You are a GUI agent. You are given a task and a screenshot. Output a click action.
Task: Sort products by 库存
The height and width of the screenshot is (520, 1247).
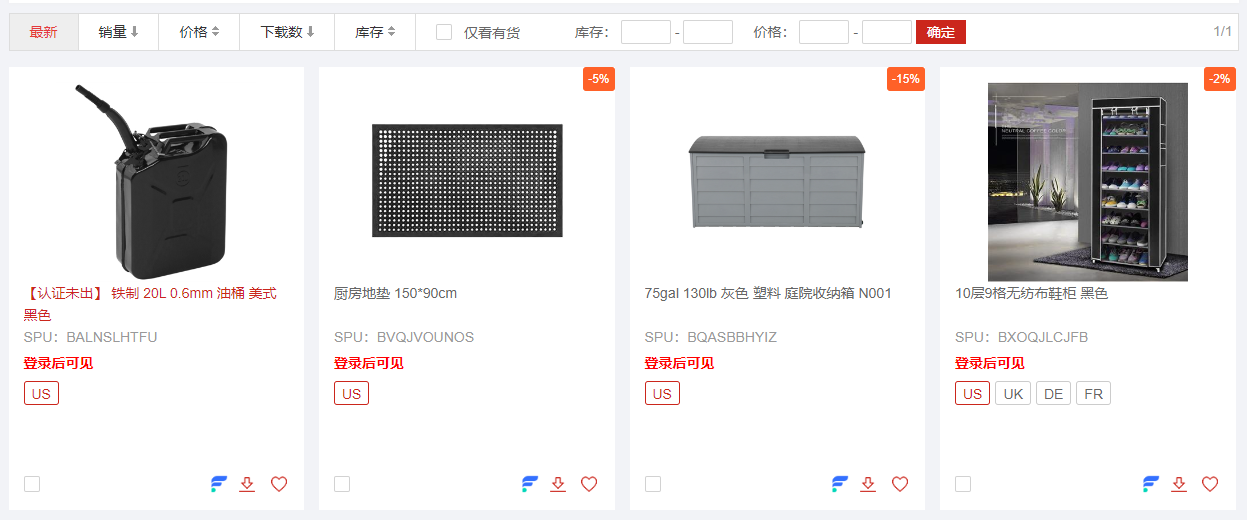click(x=375, y=32)
